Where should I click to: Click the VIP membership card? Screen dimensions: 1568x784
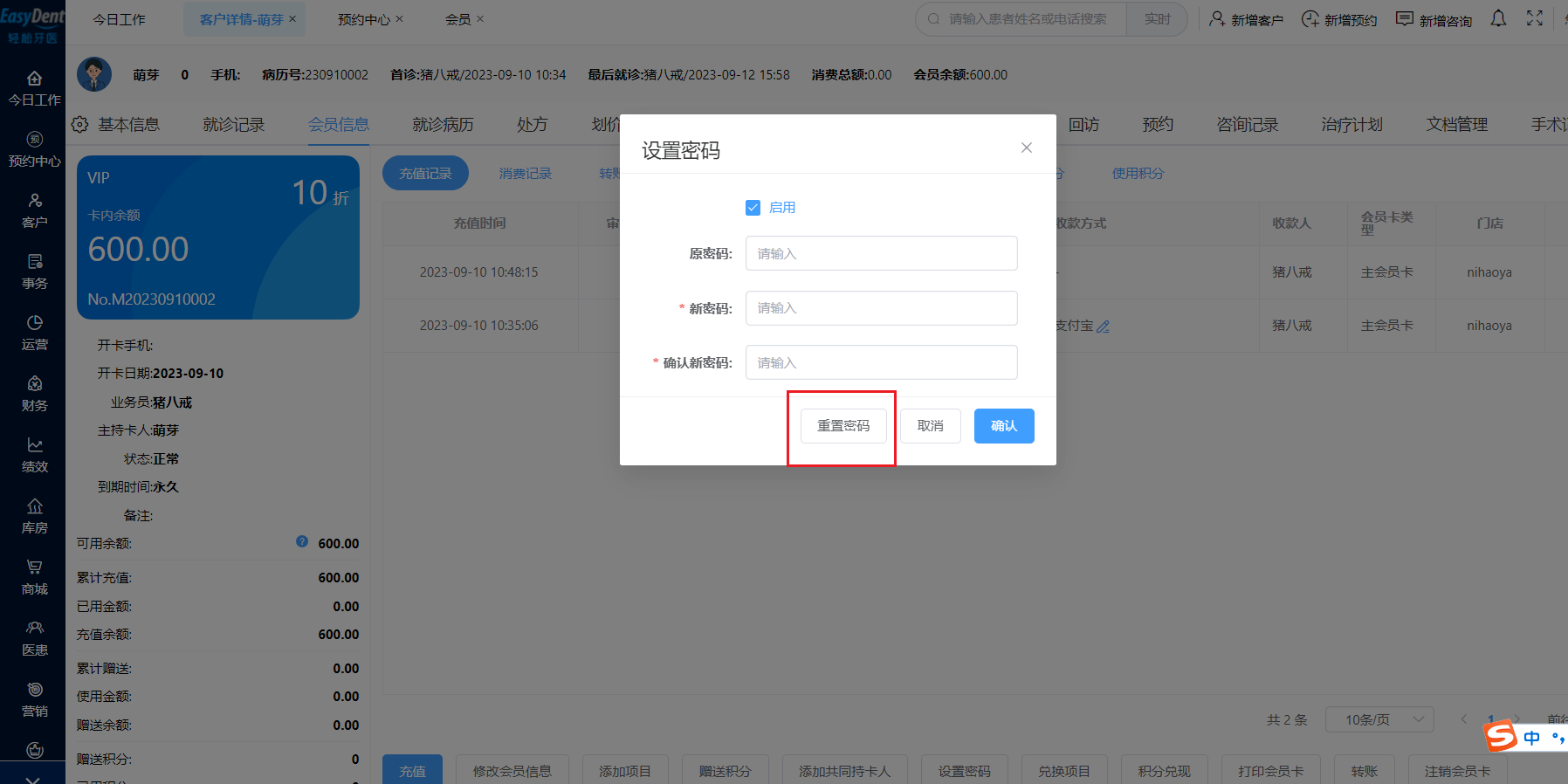[218, 237]
